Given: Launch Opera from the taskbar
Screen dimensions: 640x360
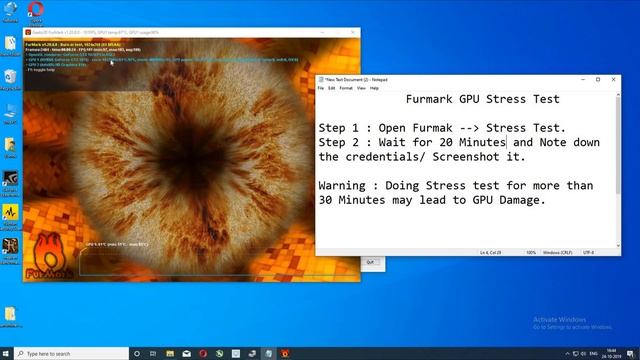Looking at the screenshot, I should (203, 353).
